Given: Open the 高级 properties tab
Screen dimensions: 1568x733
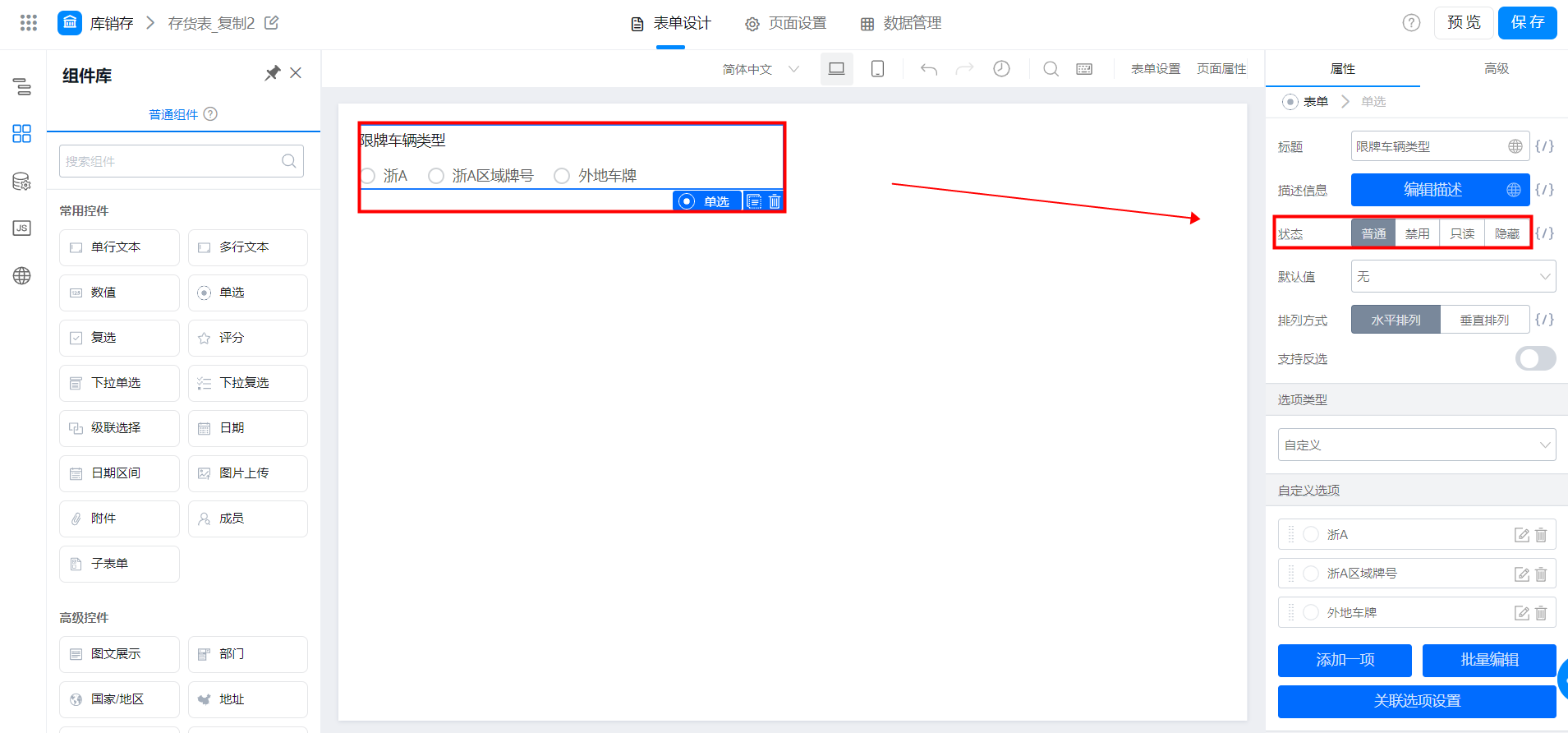Looking at the screenshot, I should click(x=1497, y=68).
